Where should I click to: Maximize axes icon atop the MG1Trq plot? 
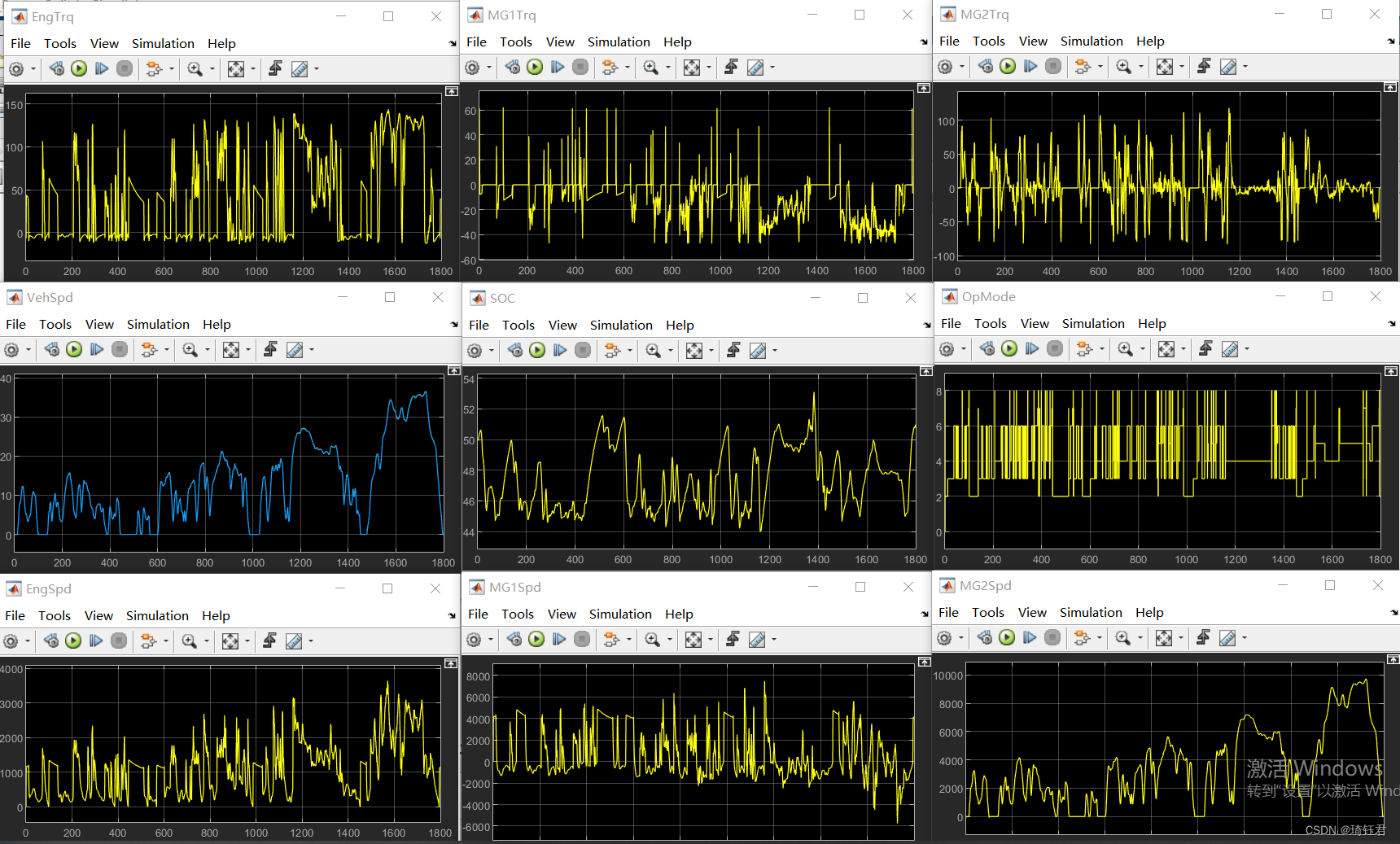coord(924,88)
